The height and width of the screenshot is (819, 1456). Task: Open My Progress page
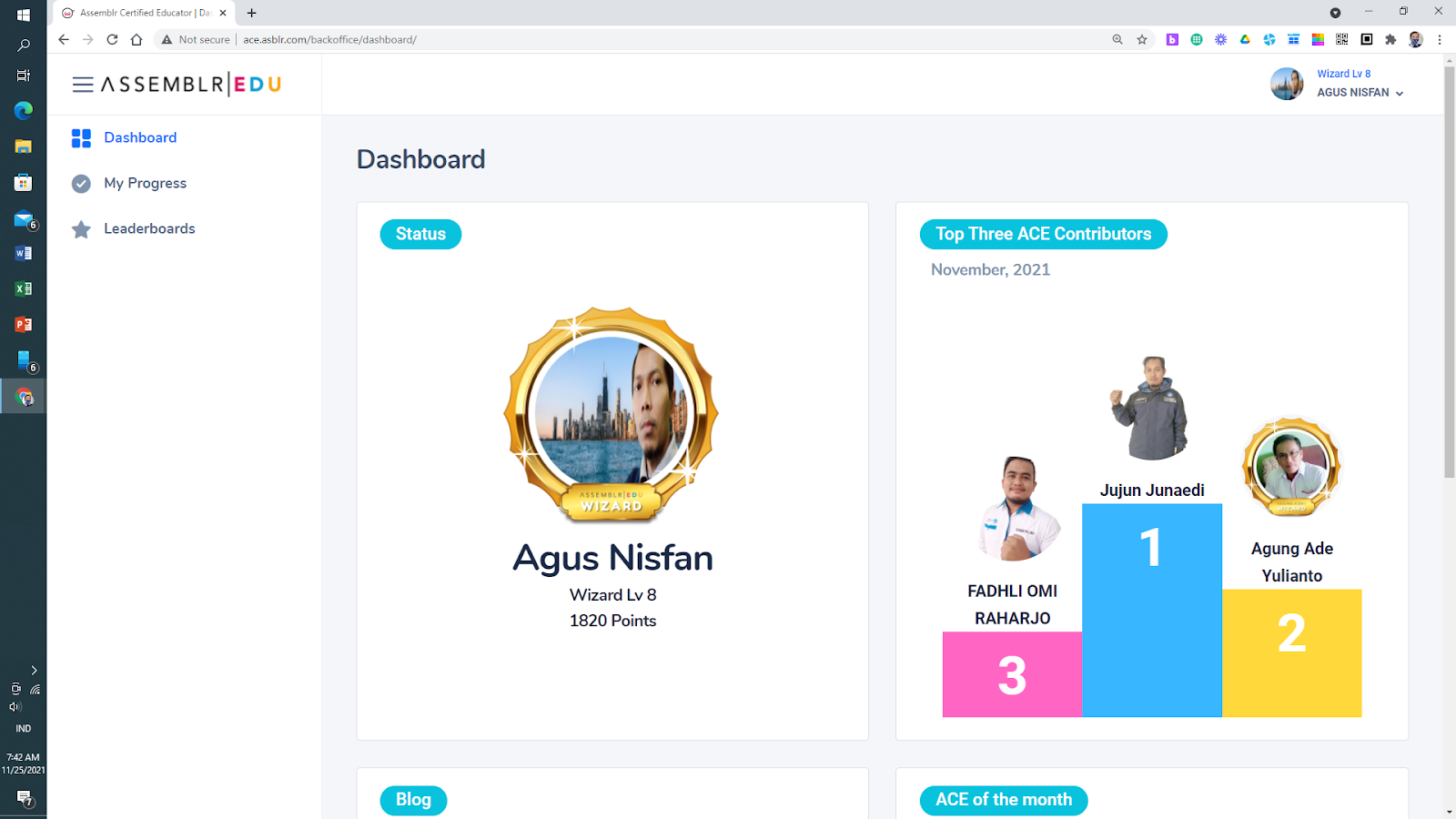(145, 183)
